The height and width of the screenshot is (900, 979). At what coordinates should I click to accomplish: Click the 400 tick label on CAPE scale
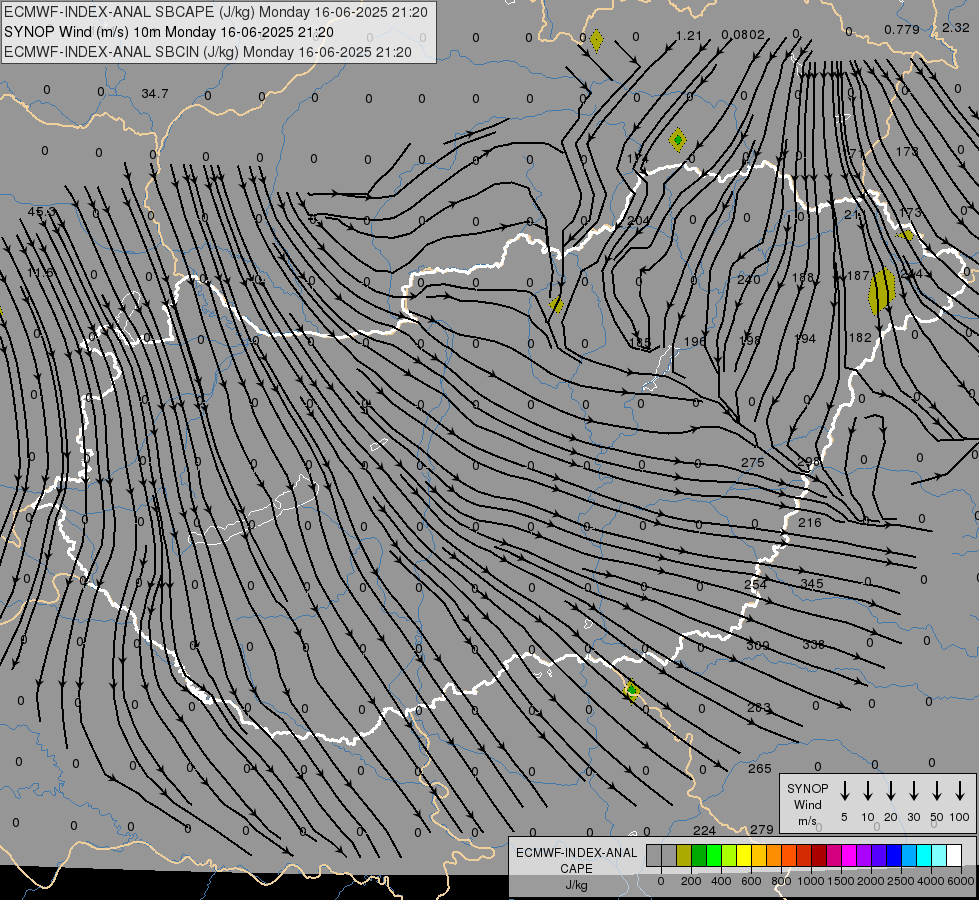pos(721,881)
